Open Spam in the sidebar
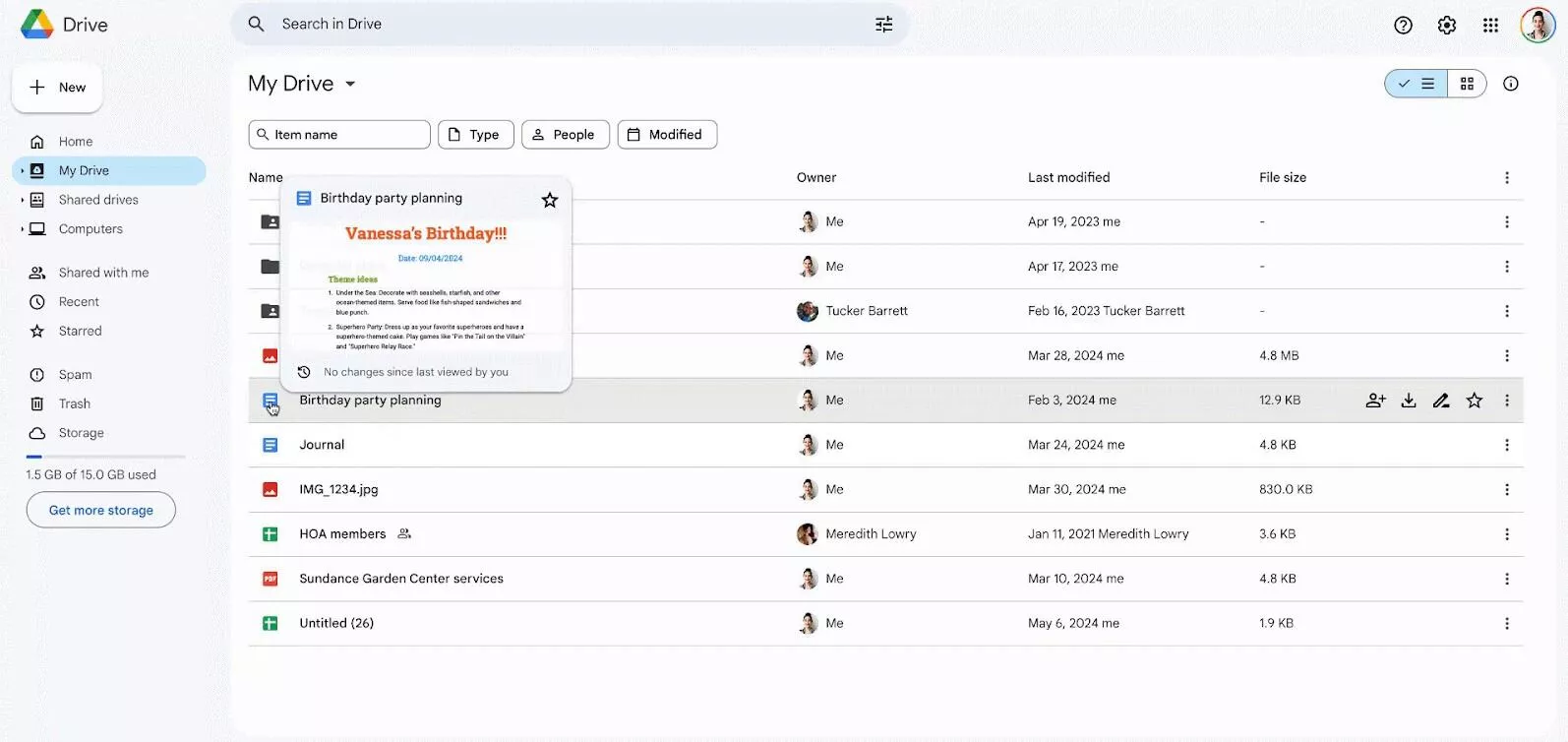 [75, 375]
